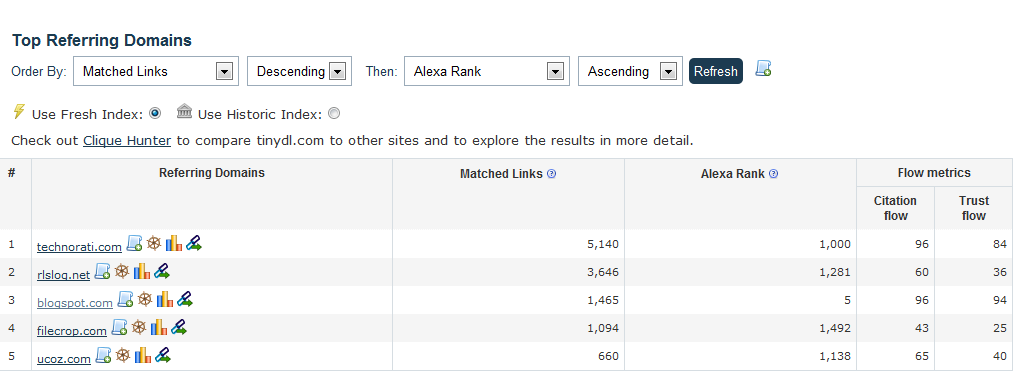This screenshot has height=379, width=1013.
Task: Click the lightning bolt Fresh Index icon
Action: click(x=19, y=112)
